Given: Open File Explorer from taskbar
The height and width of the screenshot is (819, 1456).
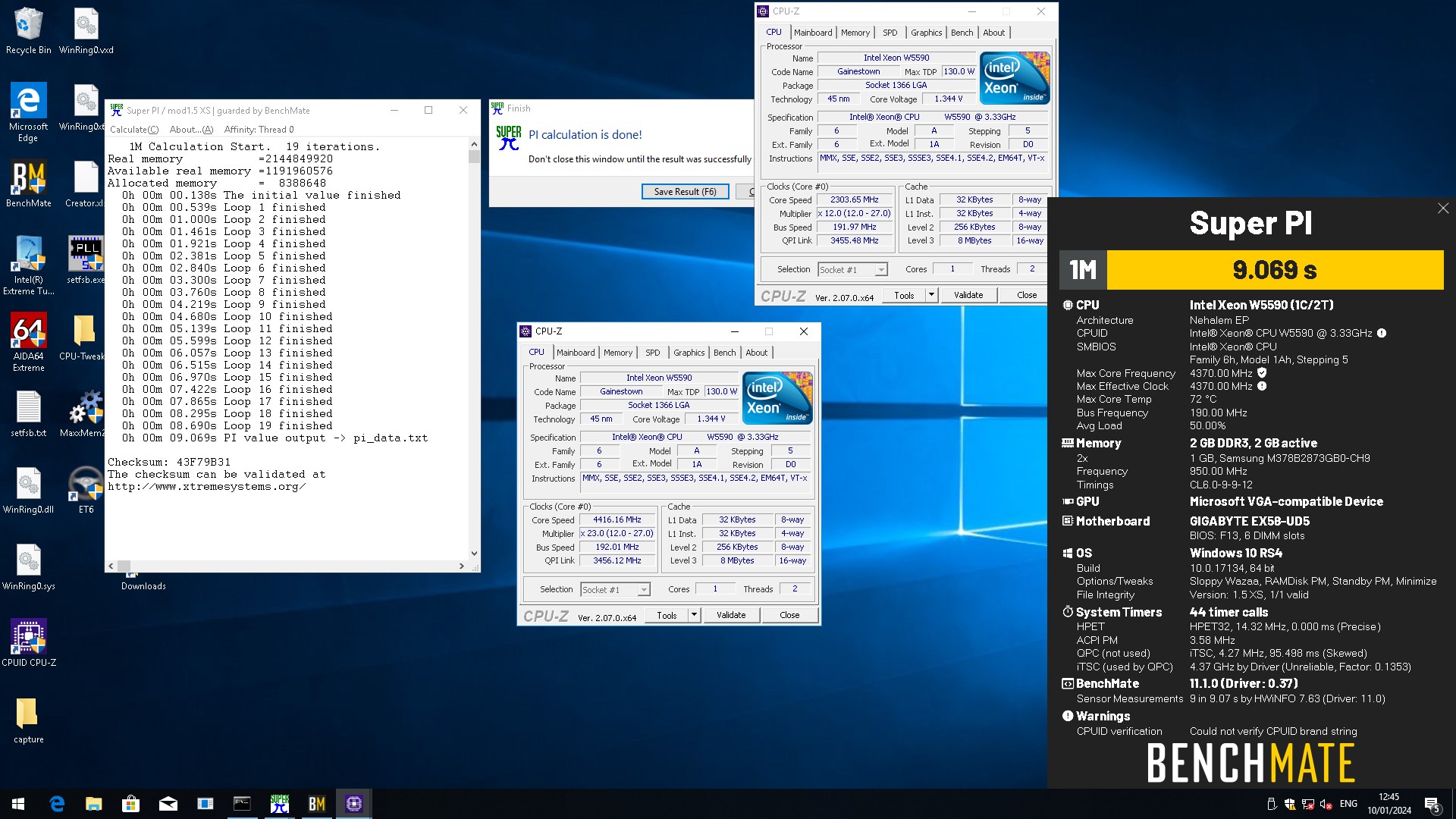Looking at the screenshot, I should (x=94, y=804).
